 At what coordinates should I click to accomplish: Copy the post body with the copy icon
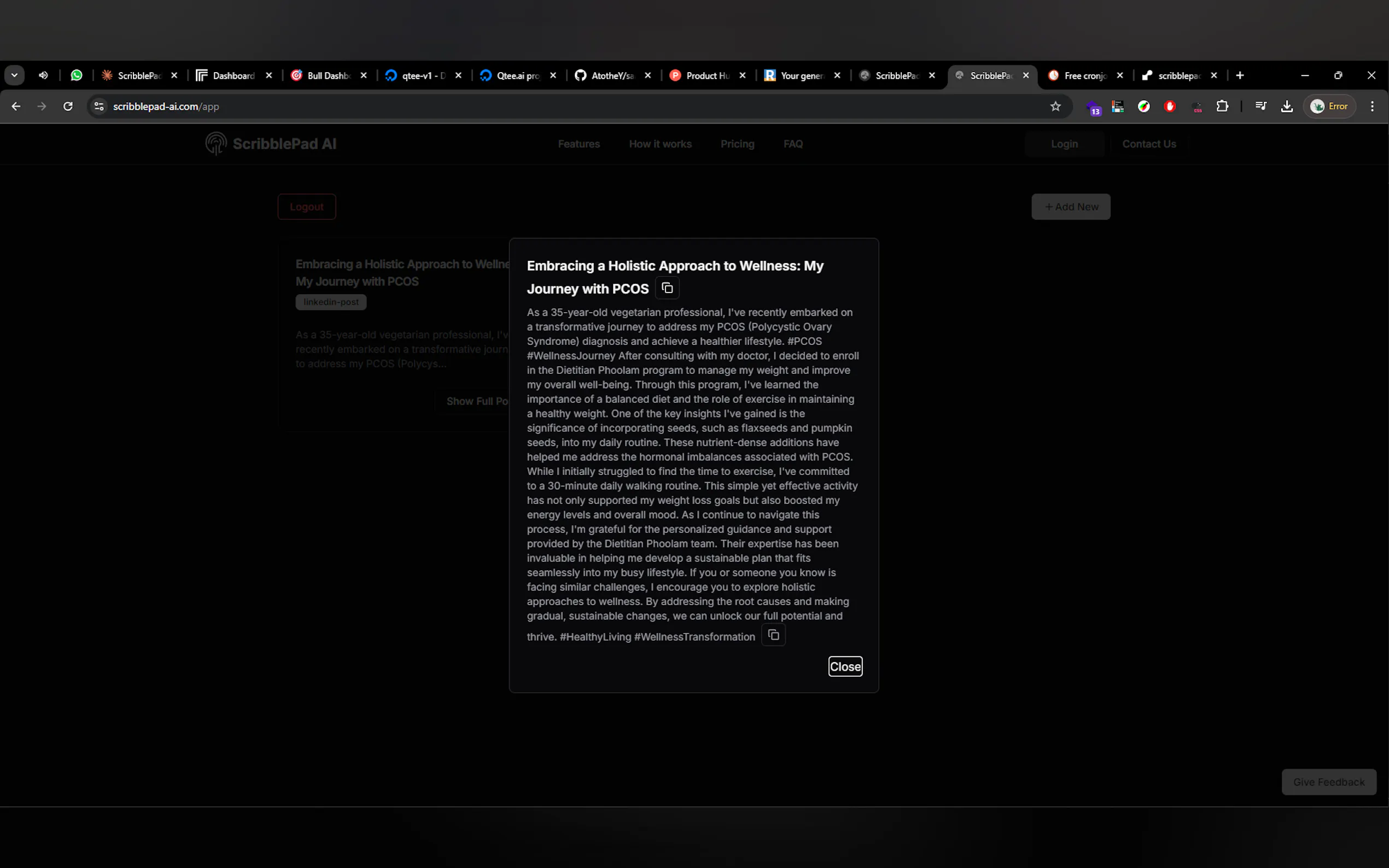(773, 635)
